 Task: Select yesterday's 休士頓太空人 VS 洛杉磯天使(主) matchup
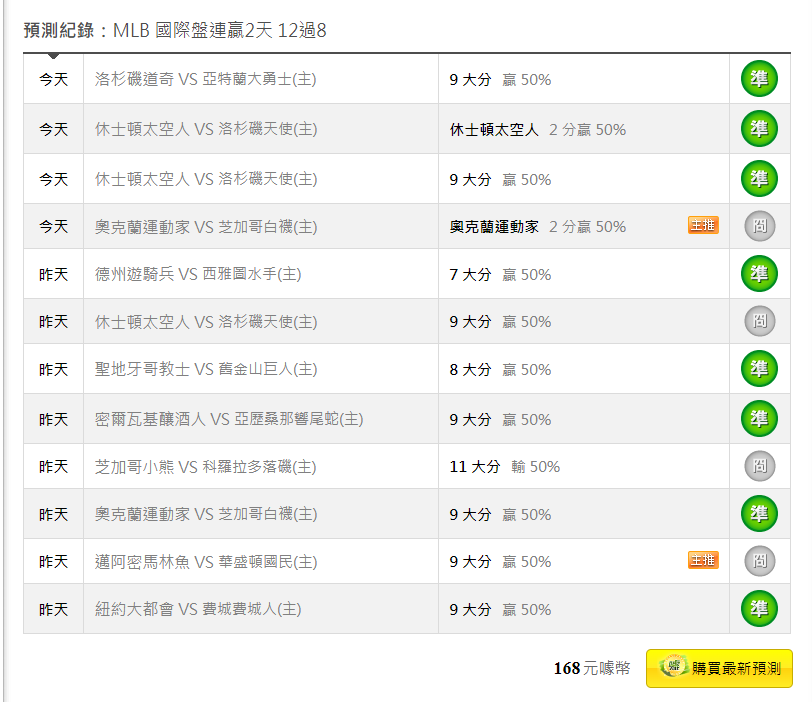pyautogui.click(x=206, y=322)
